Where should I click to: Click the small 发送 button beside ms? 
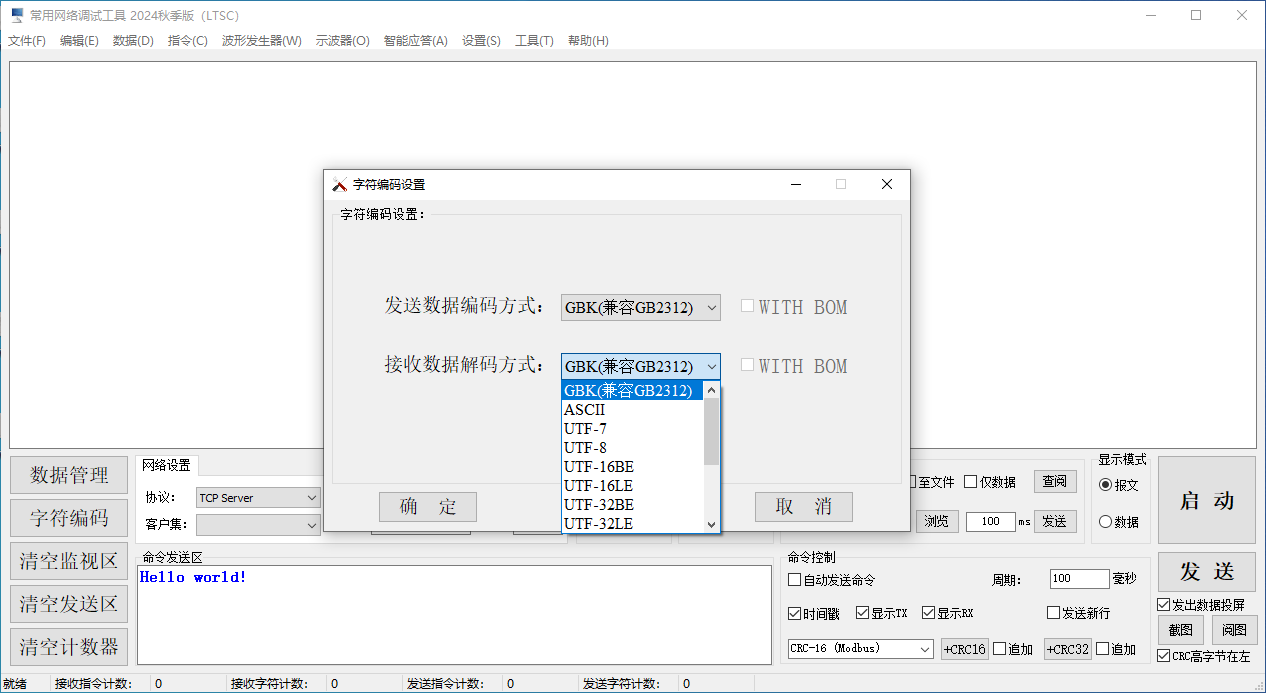click(x=1055, y=521)
